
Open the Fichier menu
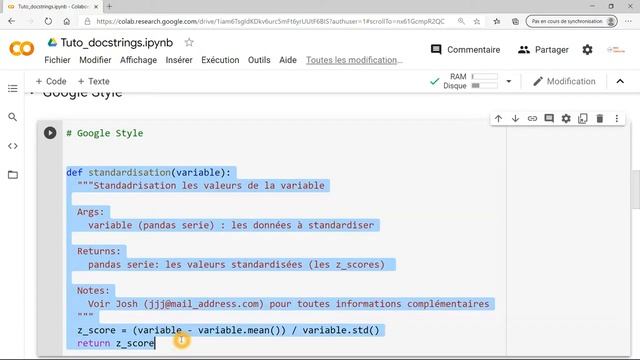click(57, 60)
